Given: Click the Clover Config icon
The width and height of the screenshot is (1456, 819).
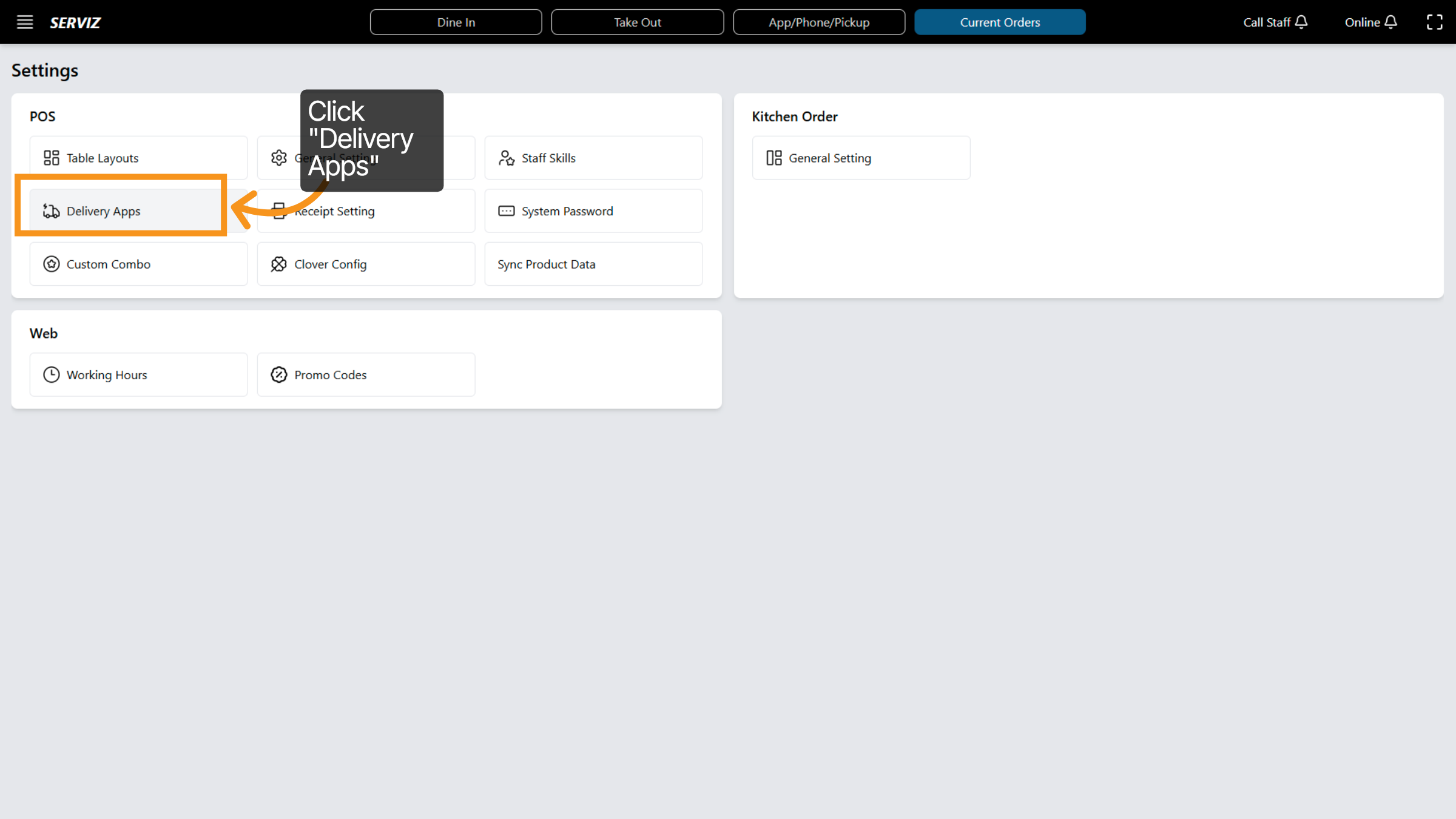Looking at the screenshot, I should point(279,264).
